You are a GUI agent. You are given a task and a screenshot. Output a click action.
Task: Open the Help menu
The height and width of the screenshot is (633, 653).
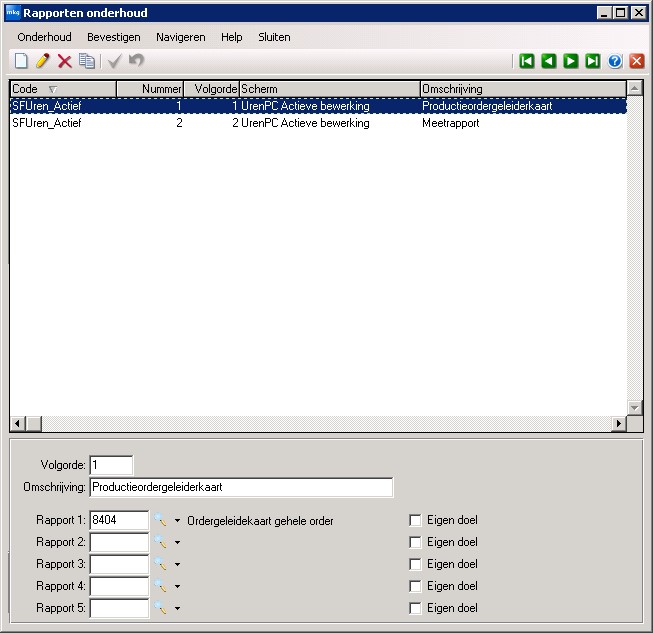click(232, 37)
